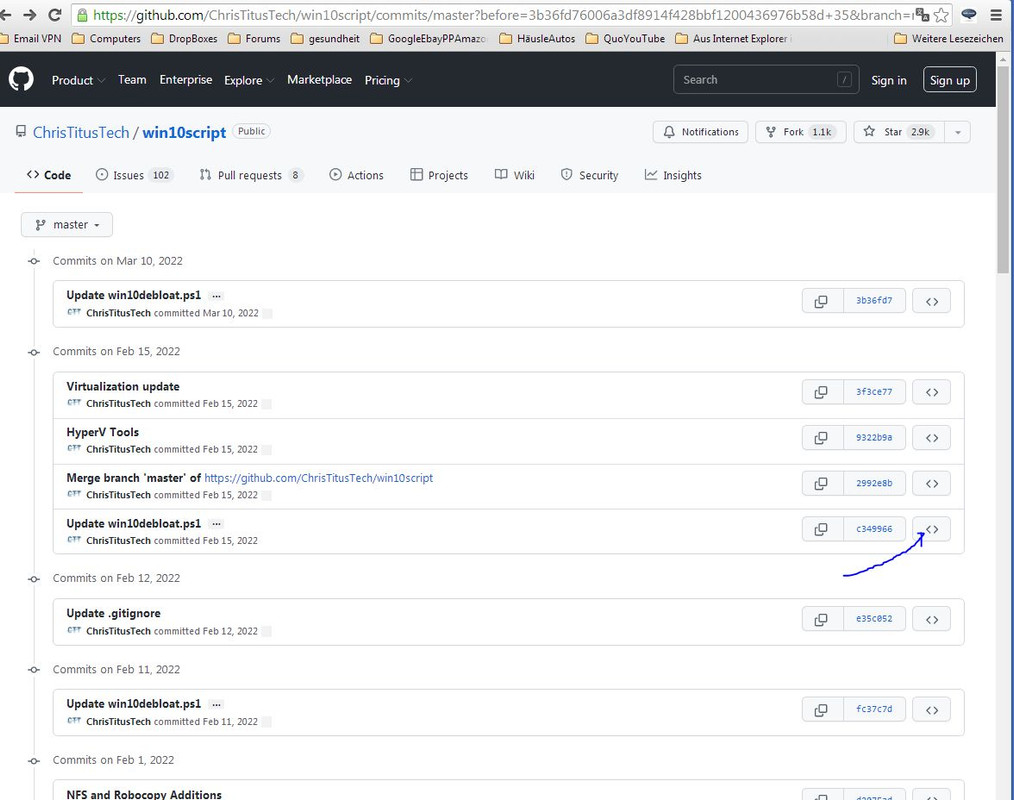Viewport: 1014px width, 800px height.
Task: Click Enterprise in the header
Action: tap(186, 80)
